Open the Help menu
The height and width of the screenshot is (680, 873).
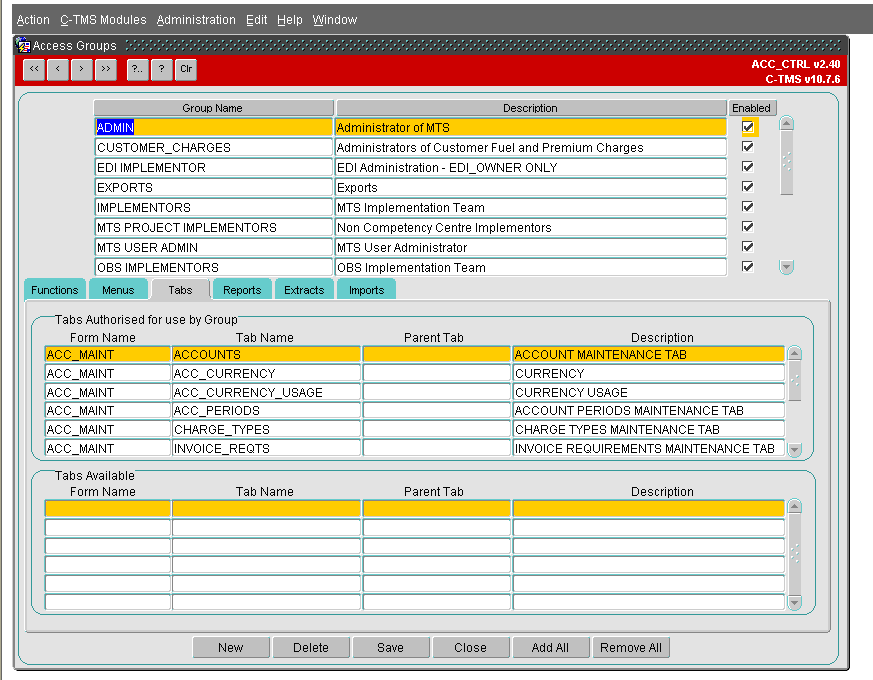pos(290,20)
